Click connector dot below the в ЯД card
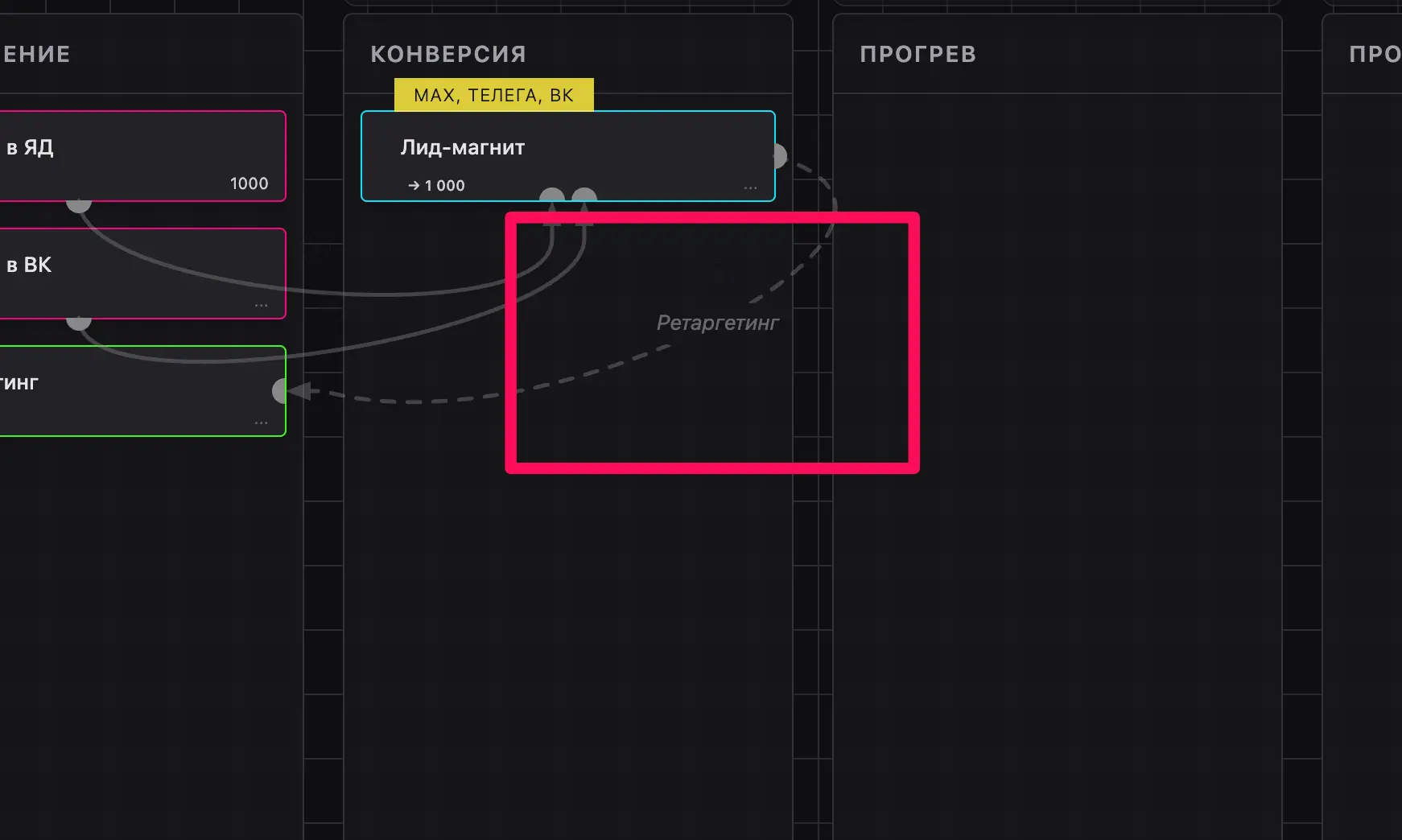 tap(78, 204)
